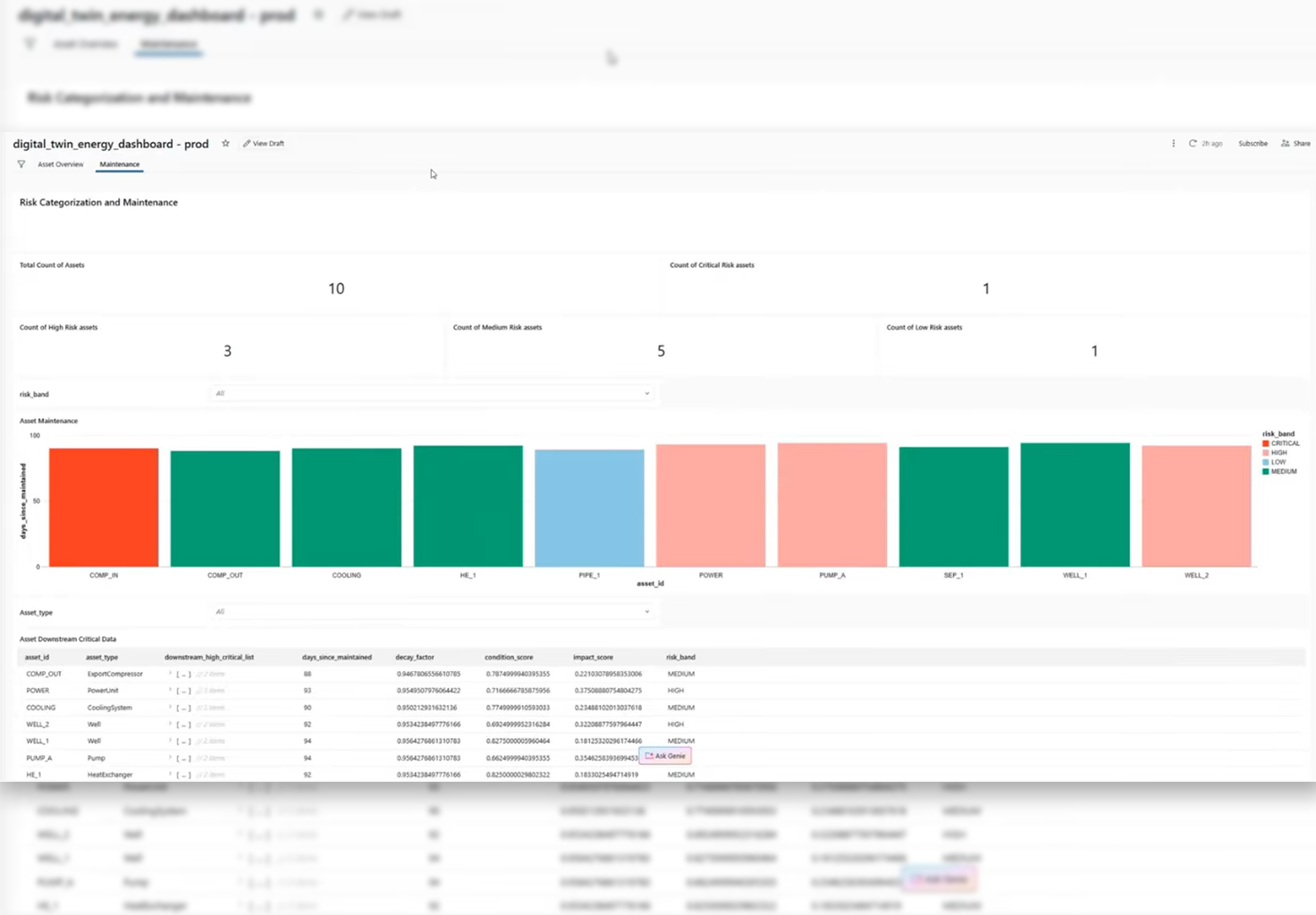Click Share with the people icon
This screenshot has height=915, width=1316.
[1295, 144]
